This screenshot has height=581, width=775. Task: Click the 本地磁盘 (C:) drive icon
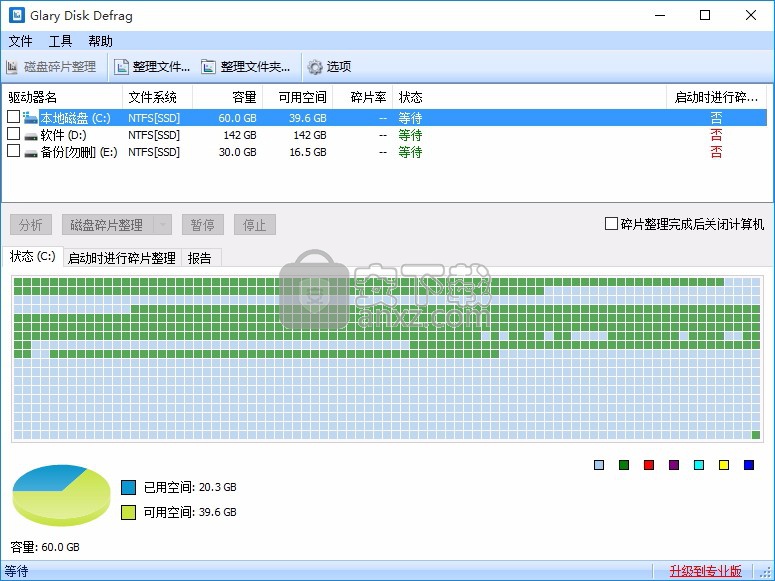pos(30,118)
